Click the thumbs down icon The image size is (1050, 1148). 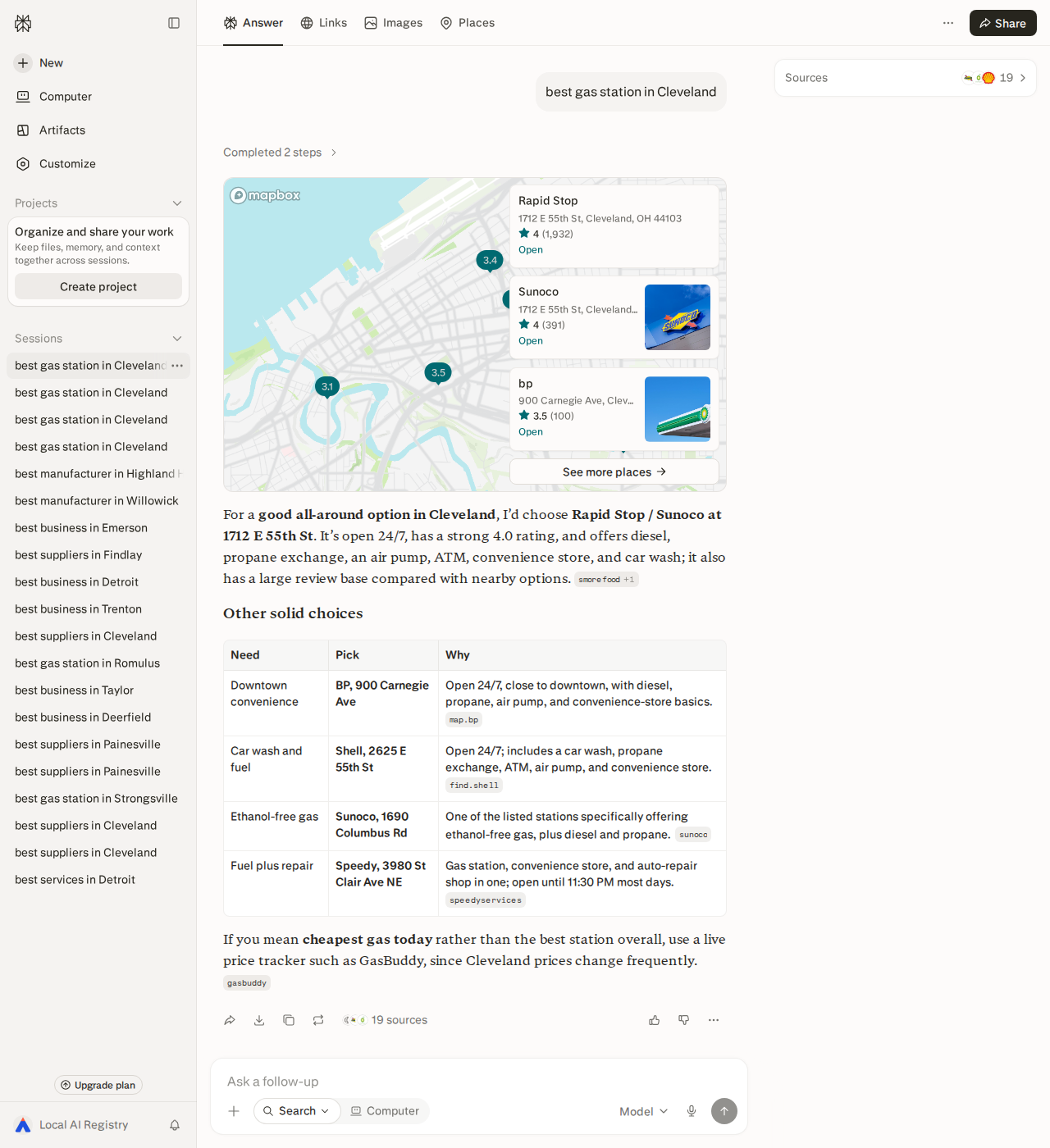tap(684, 1020)
